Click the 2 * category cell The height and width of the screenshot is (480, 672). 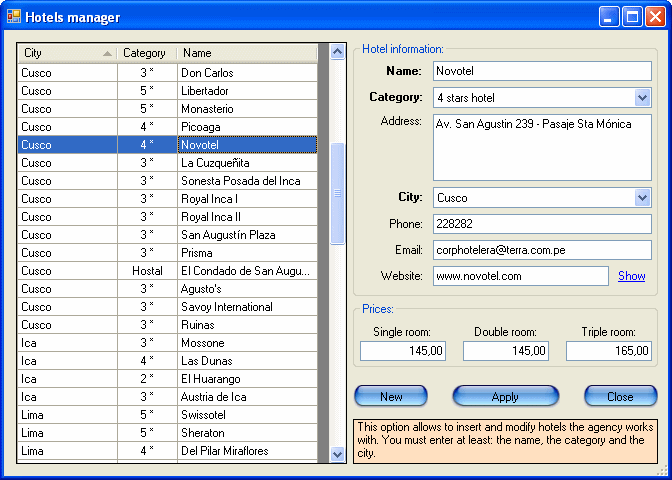tap(147, 379)
